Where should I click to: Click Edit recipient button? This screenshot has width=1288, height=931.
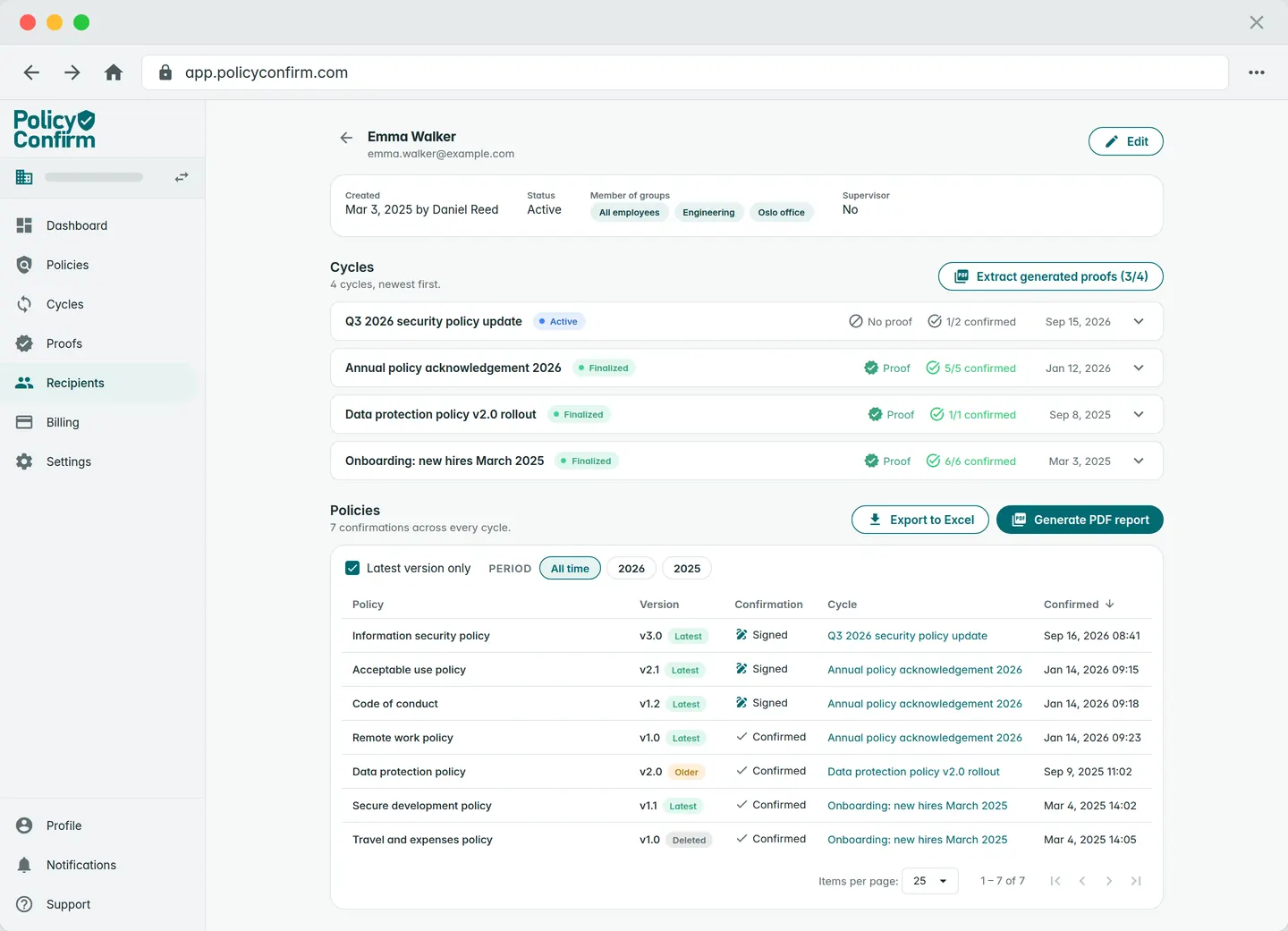[x=1126, y=141]
